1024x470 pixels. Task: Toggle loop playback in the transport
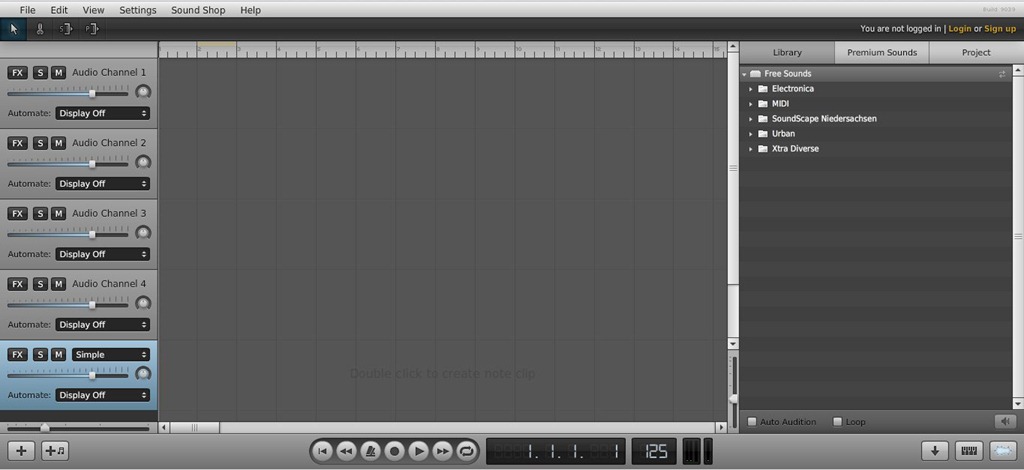[x=467, y=451]
